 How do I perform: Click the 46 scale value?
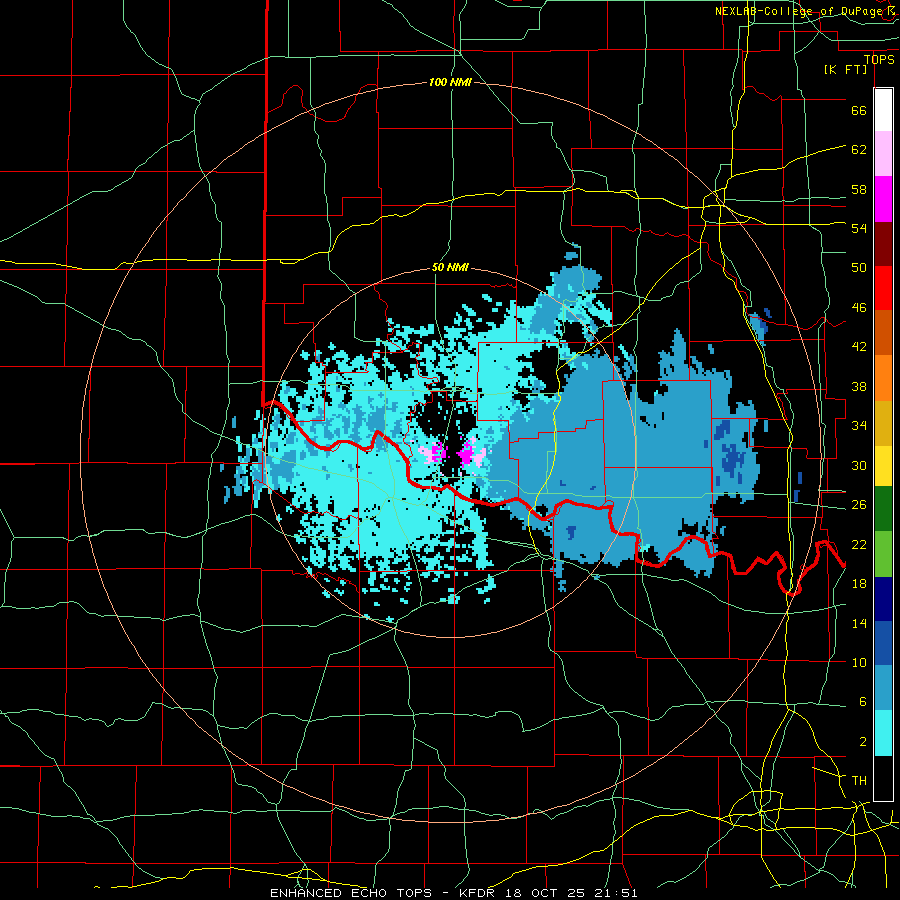point(859,308)
